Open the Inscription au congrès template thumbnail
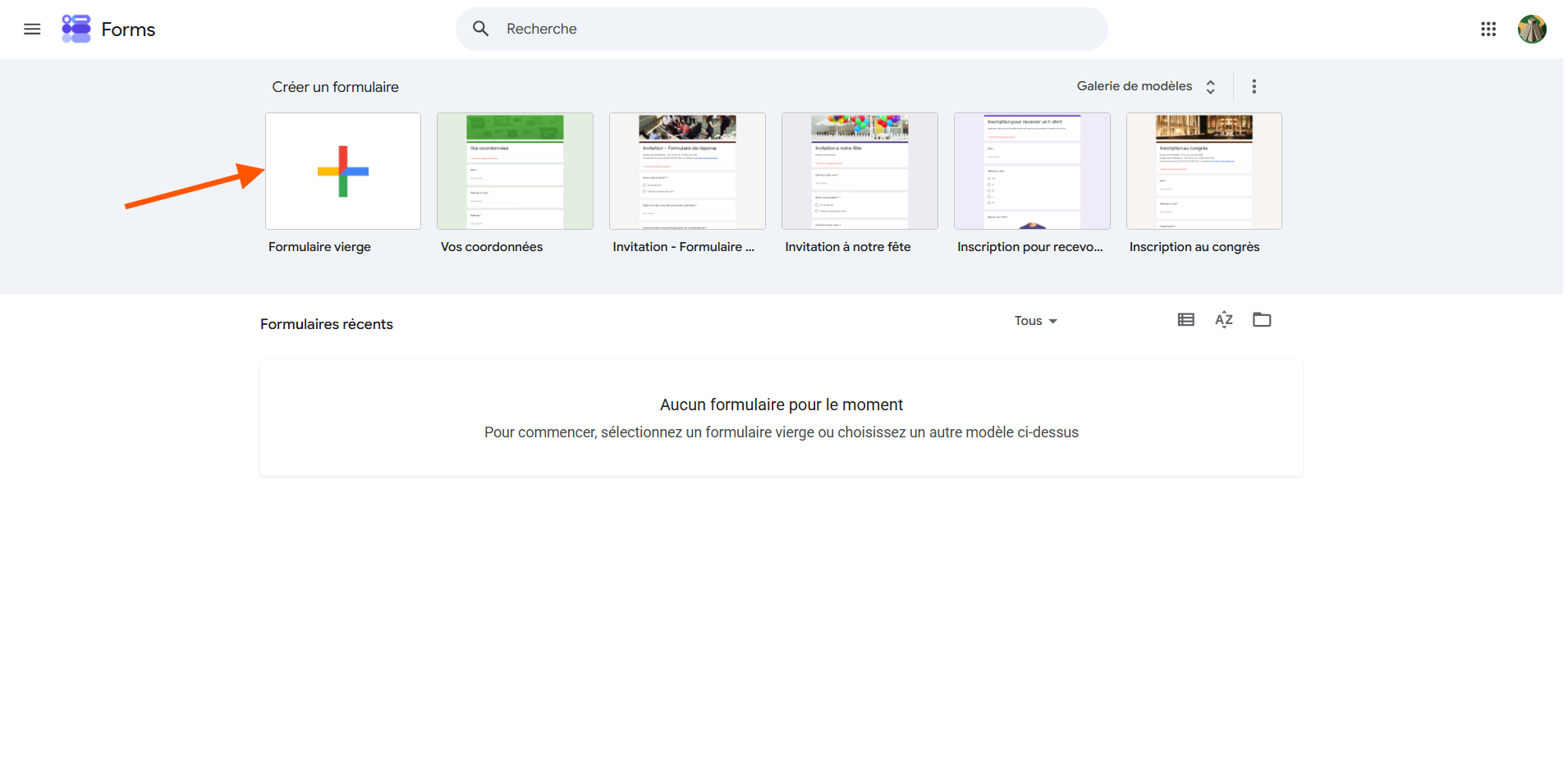 [x=1204, y=171]
